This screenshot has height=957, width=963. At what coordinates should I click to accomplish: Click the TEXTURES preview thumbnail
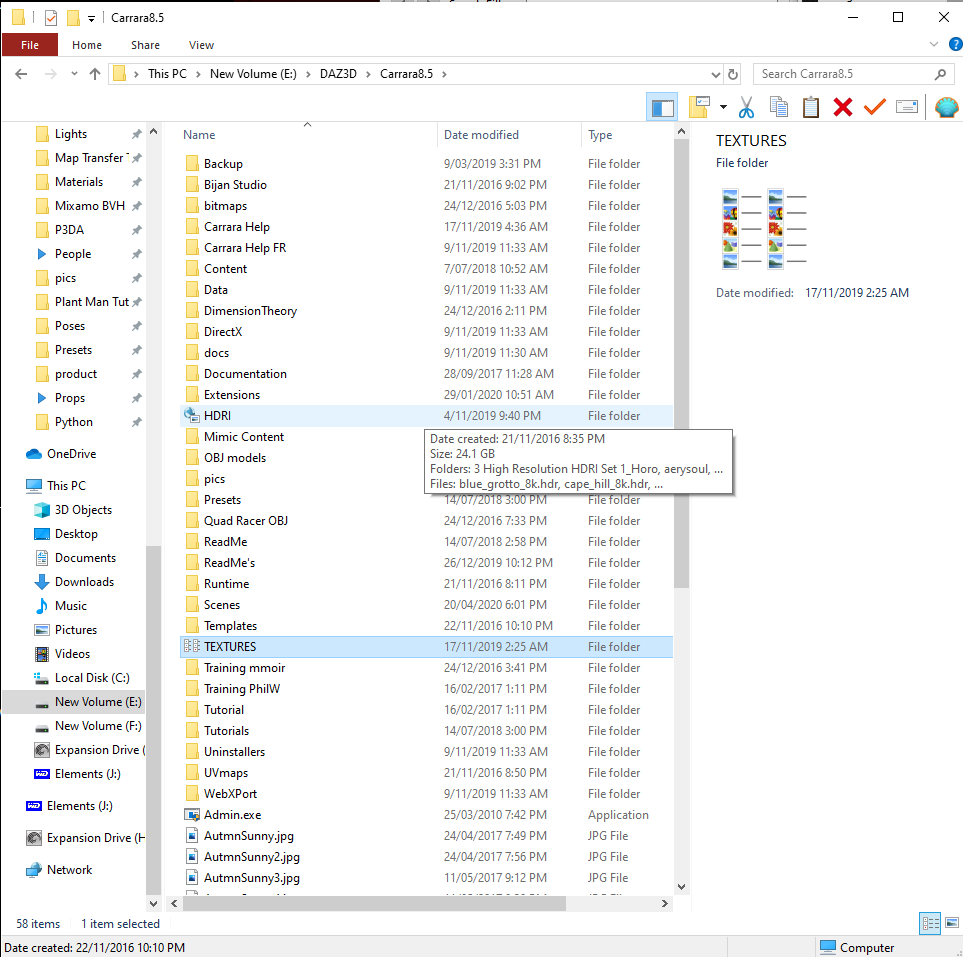tap(764, 229)
